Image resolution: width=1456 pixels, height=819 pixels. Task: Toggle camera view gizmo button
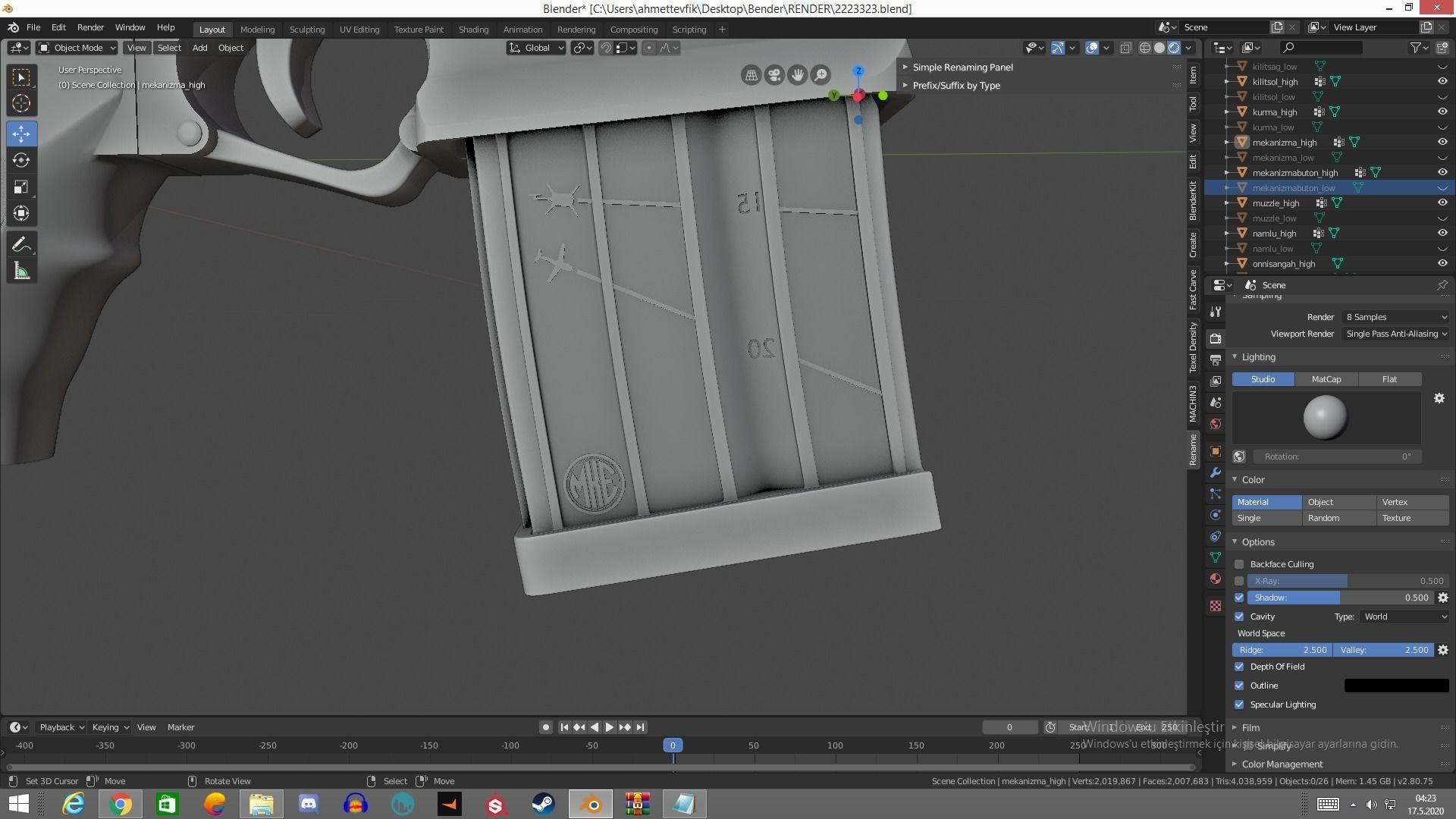pyautogui.click(x=774, y=75)
